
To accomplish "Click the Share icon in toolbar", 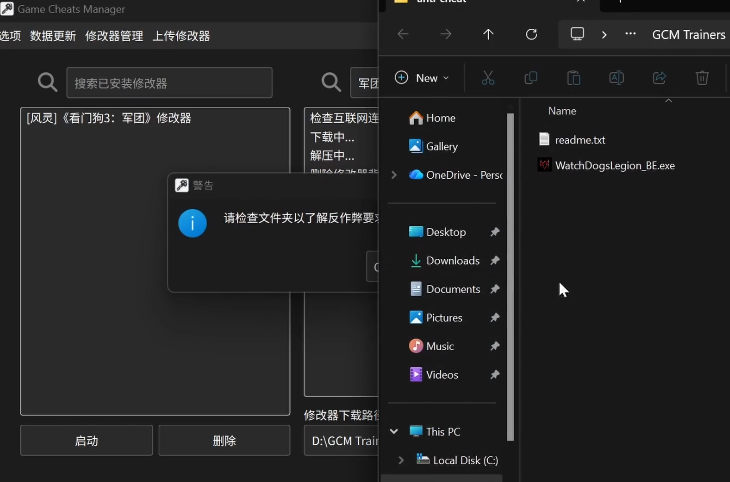I will point(659,78).
